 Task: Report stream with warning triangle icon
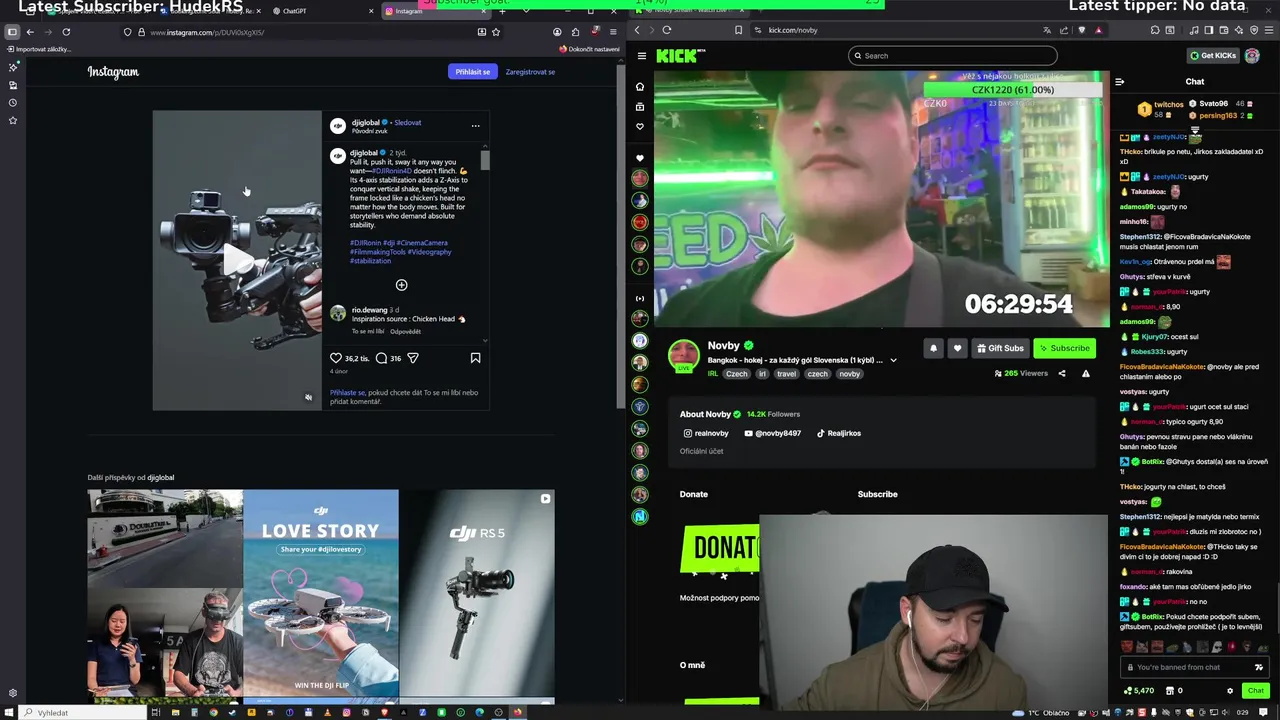pyautogui.click(x=1086, y=373)
